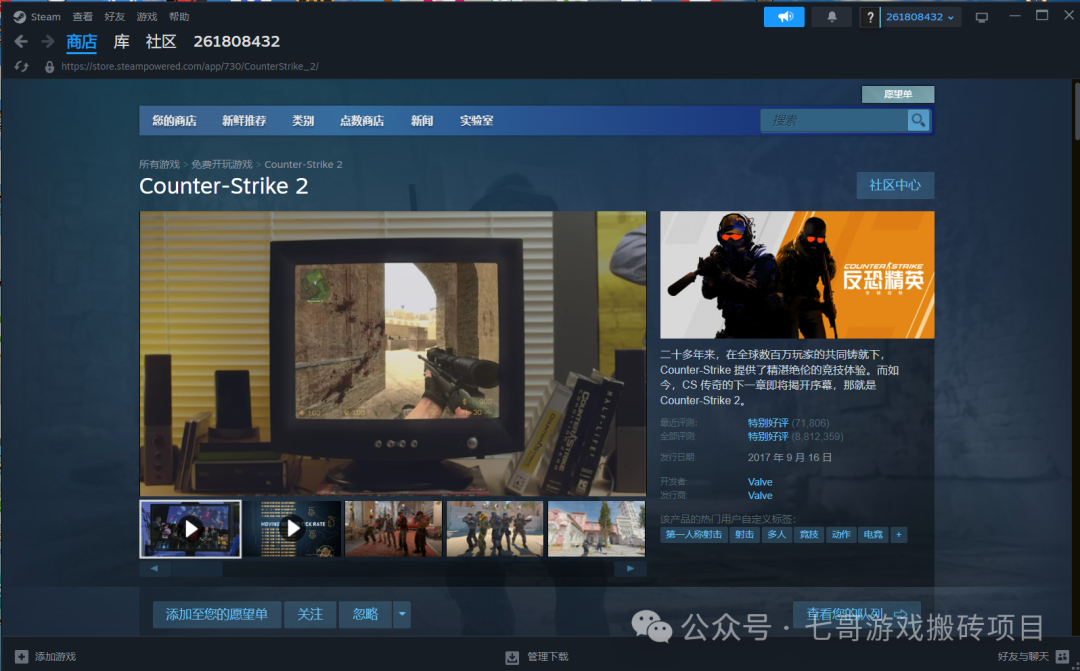Open the 库 tab
This screenshot has width=1080, height=671.
(121, 42)
